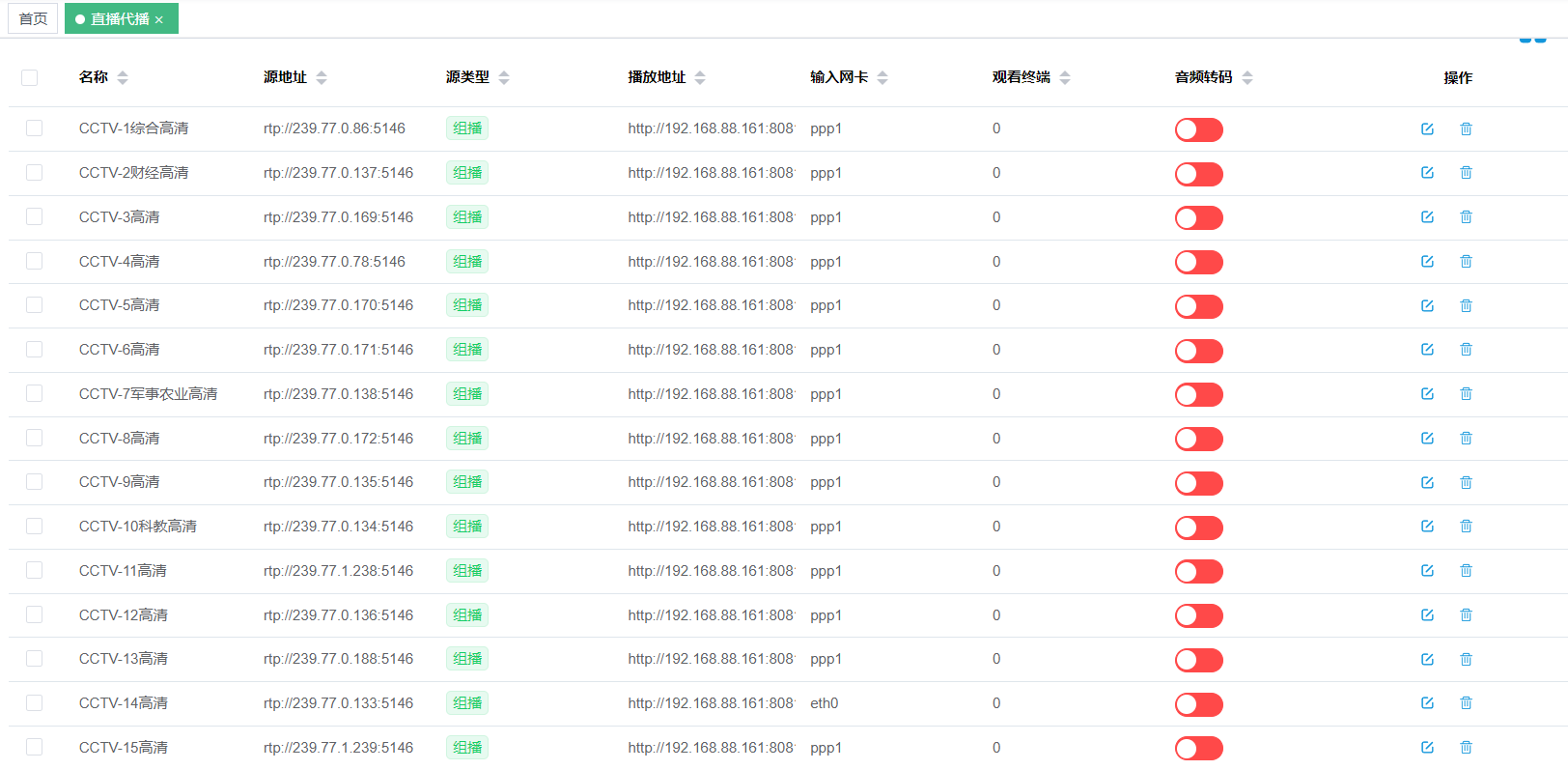Check the select-all checkbox in header

pyautogui.click(x=30, y=77)
